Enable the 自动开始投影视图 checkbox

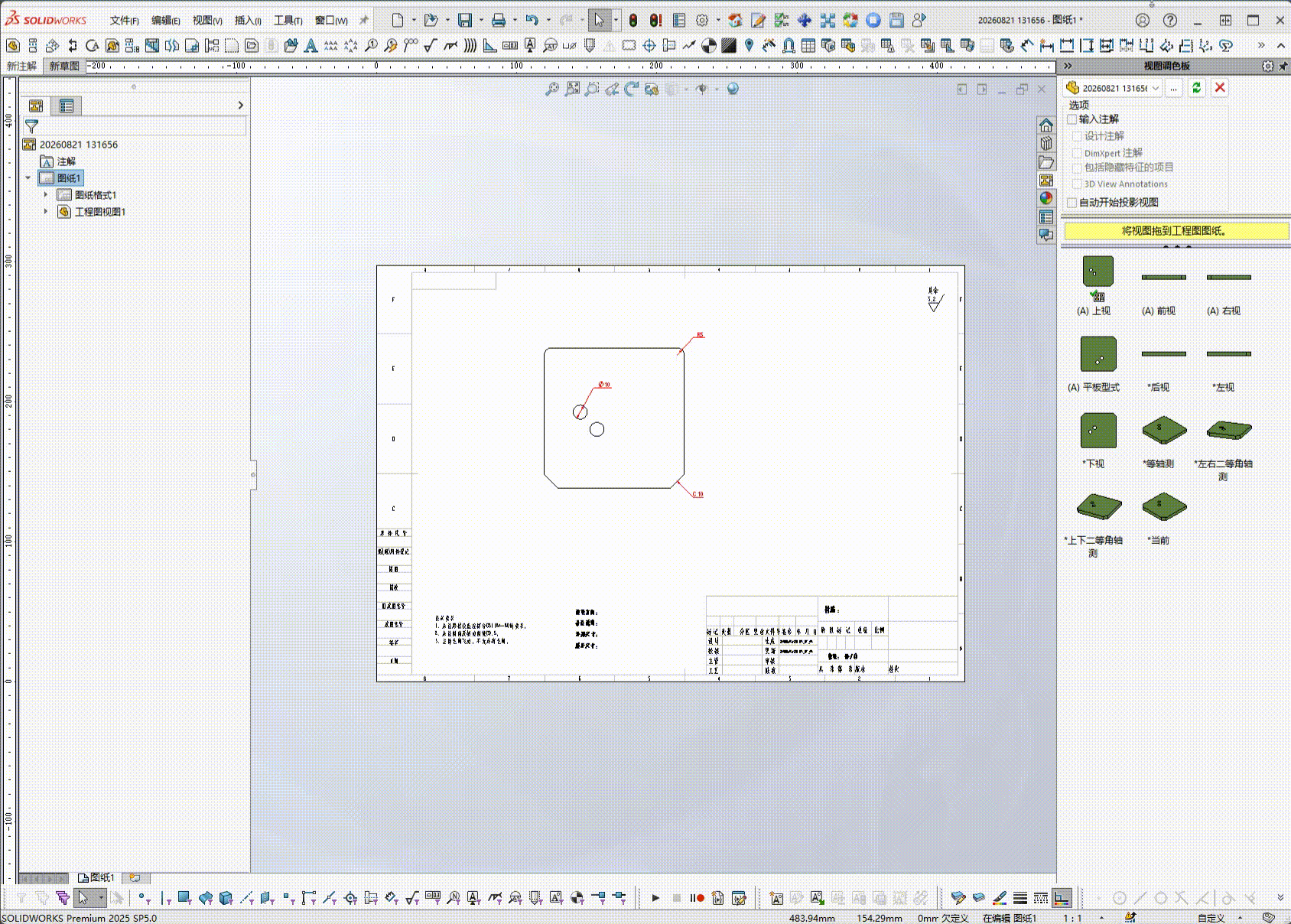click(x=1072, y=203)
